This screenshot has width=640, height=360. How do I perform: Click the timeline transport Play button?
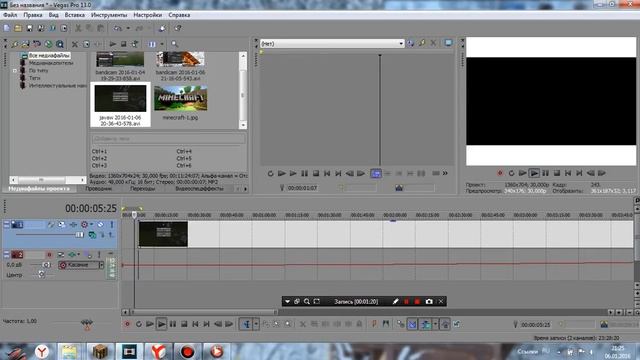pos(161,324)
